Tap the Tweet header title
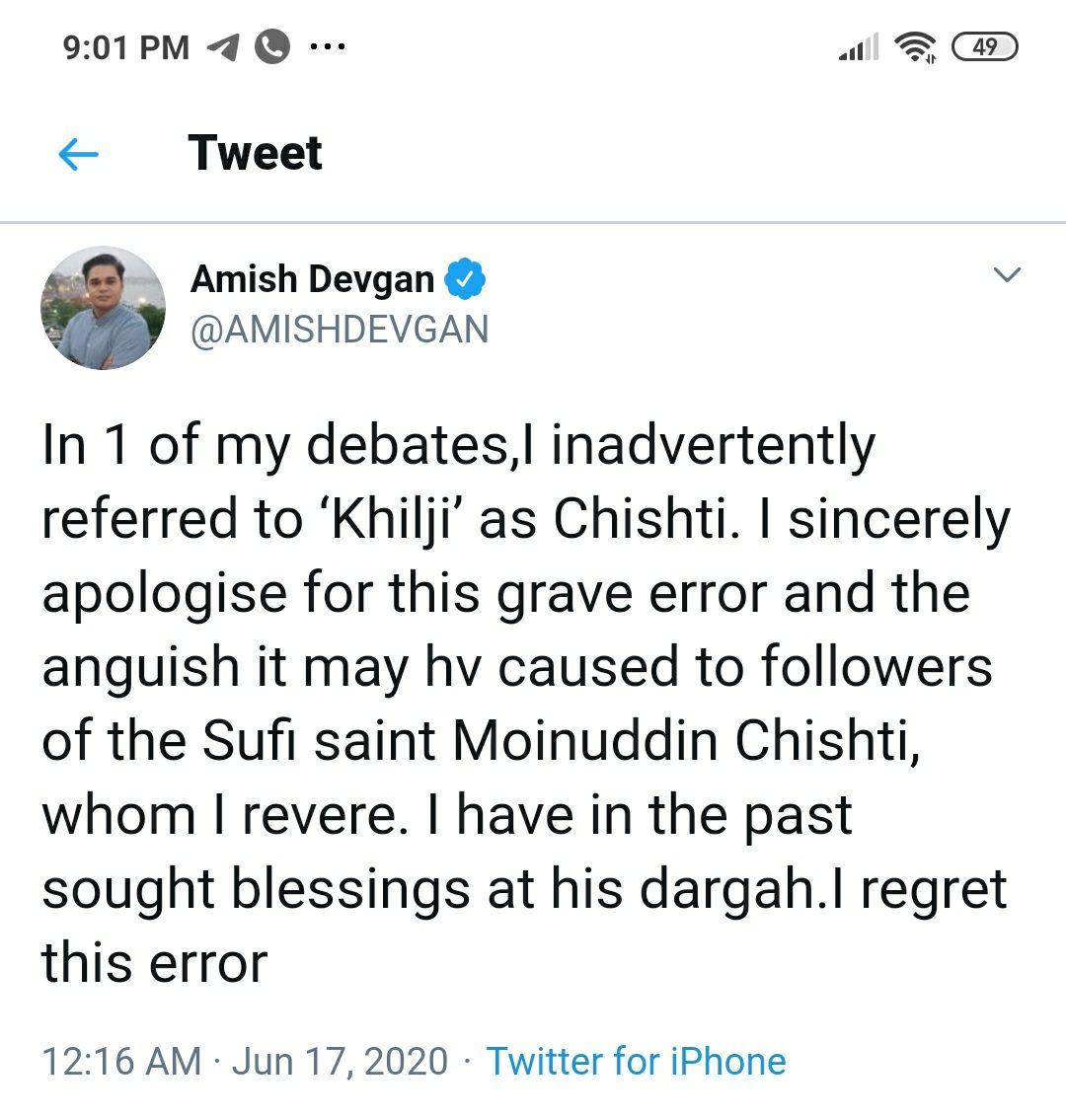The width and height of the screenshot is (1066, 1120). pyautogui.click(x=255, y=153)
